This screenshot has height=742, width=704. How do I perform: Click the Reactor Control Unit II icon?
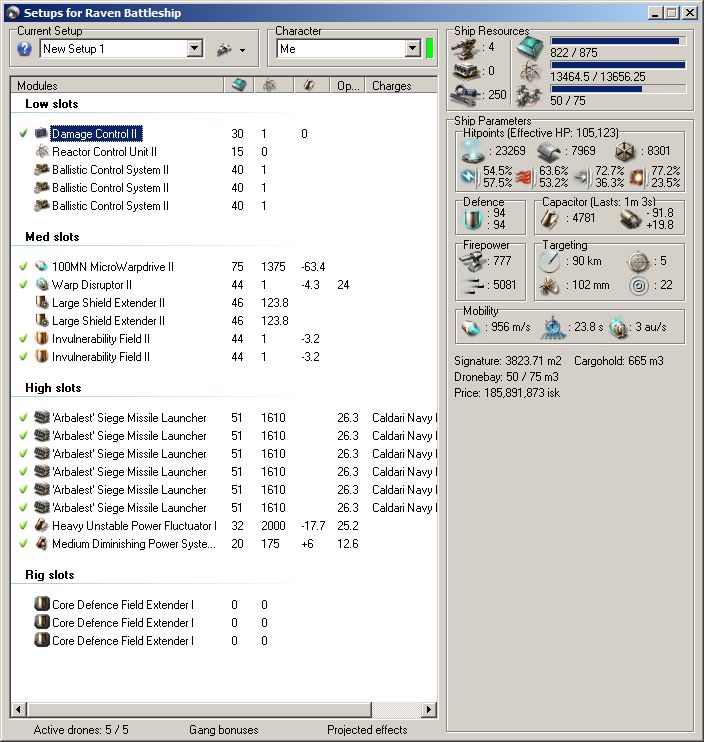tap(42, 151)
